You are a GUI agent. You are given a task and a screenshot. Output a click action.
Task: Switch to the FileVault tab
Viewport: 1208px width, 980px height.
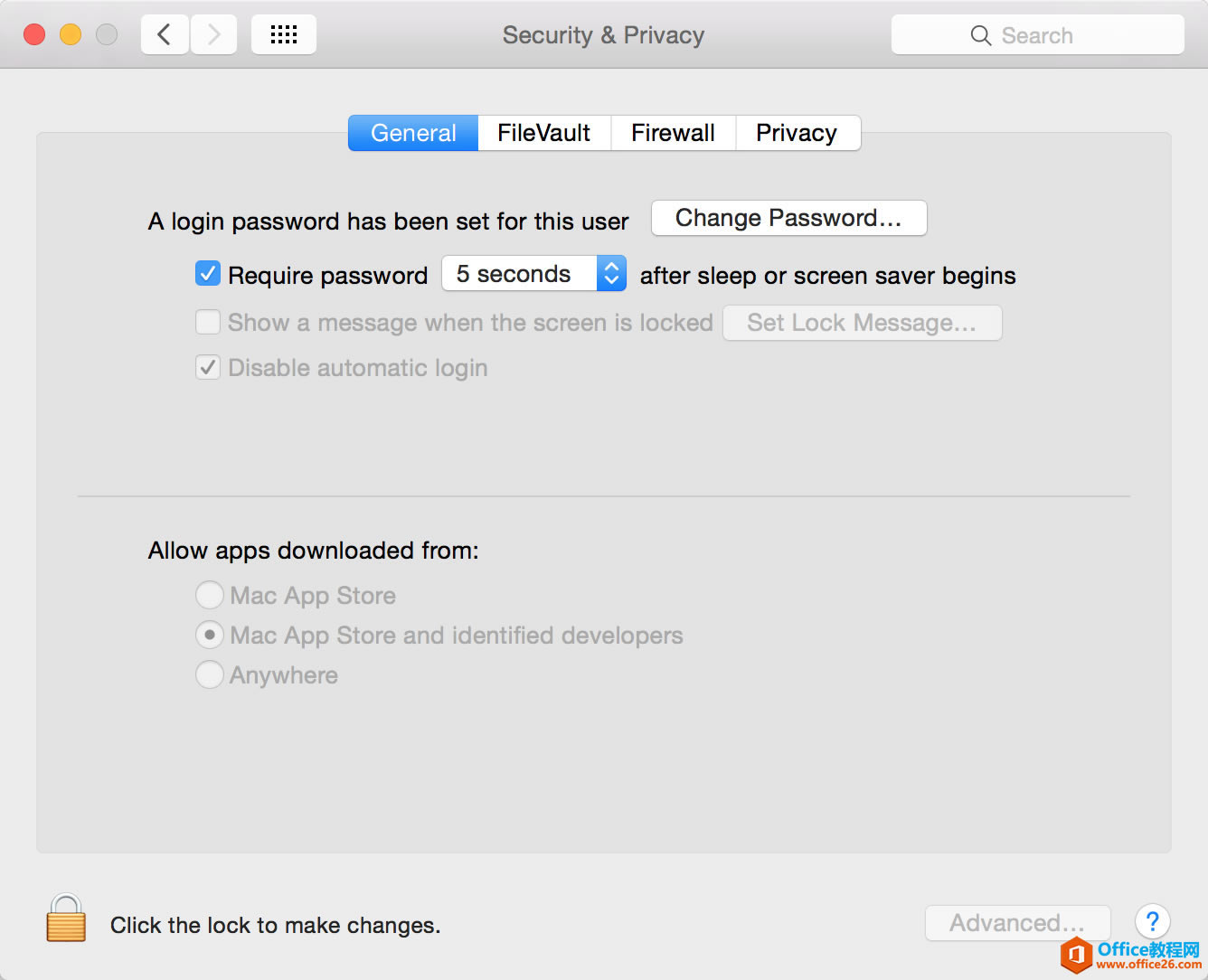(x=543, y=133)
